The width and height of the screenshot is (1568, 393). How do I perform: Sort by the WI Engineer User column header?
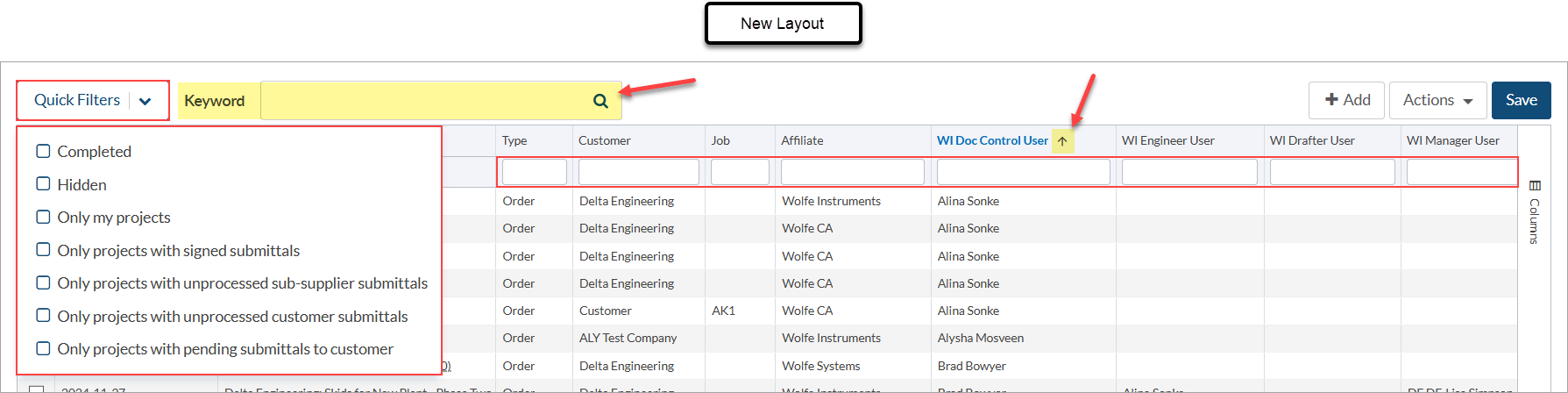(x=1167, y=140)
